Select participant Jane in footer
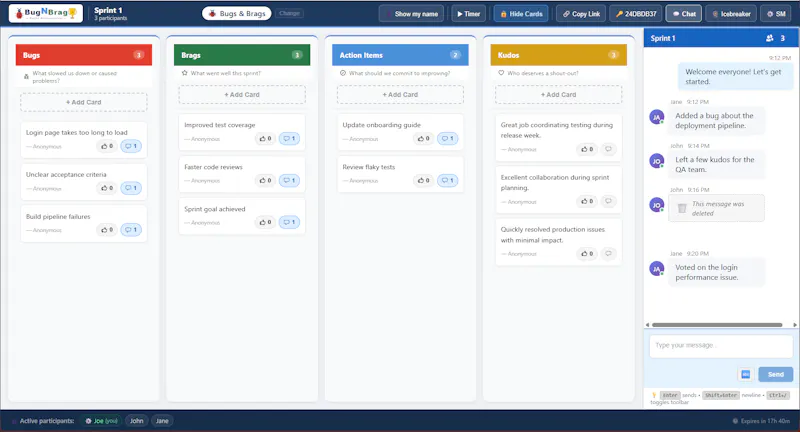 (x=162, y=421)
